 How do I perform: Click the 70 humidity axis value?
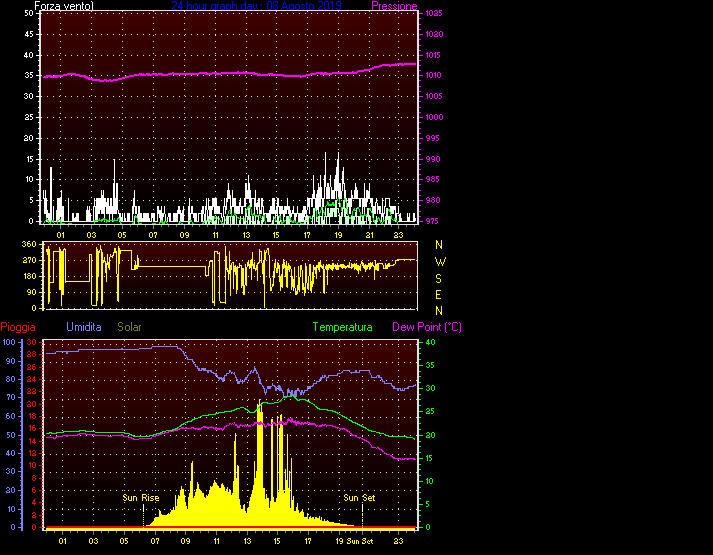[11, 398]
